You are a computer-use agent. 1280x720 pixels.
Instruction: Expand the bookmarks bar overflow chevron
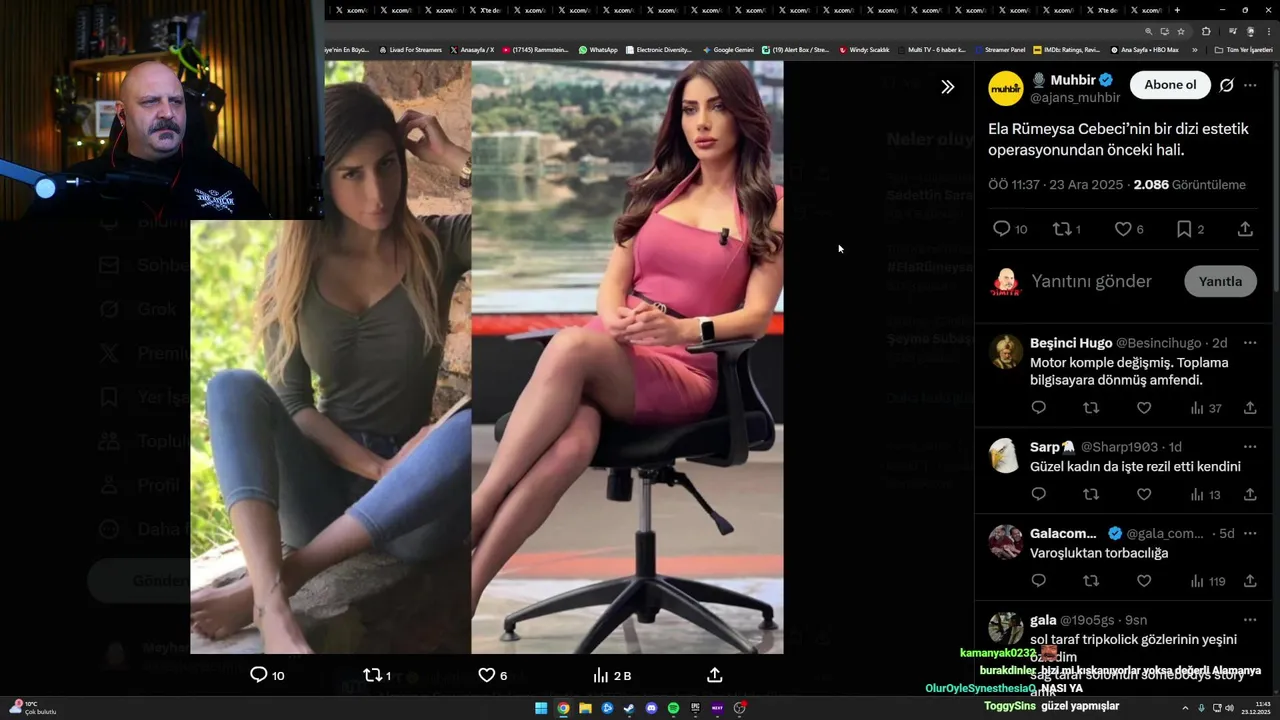(1194, 50)
